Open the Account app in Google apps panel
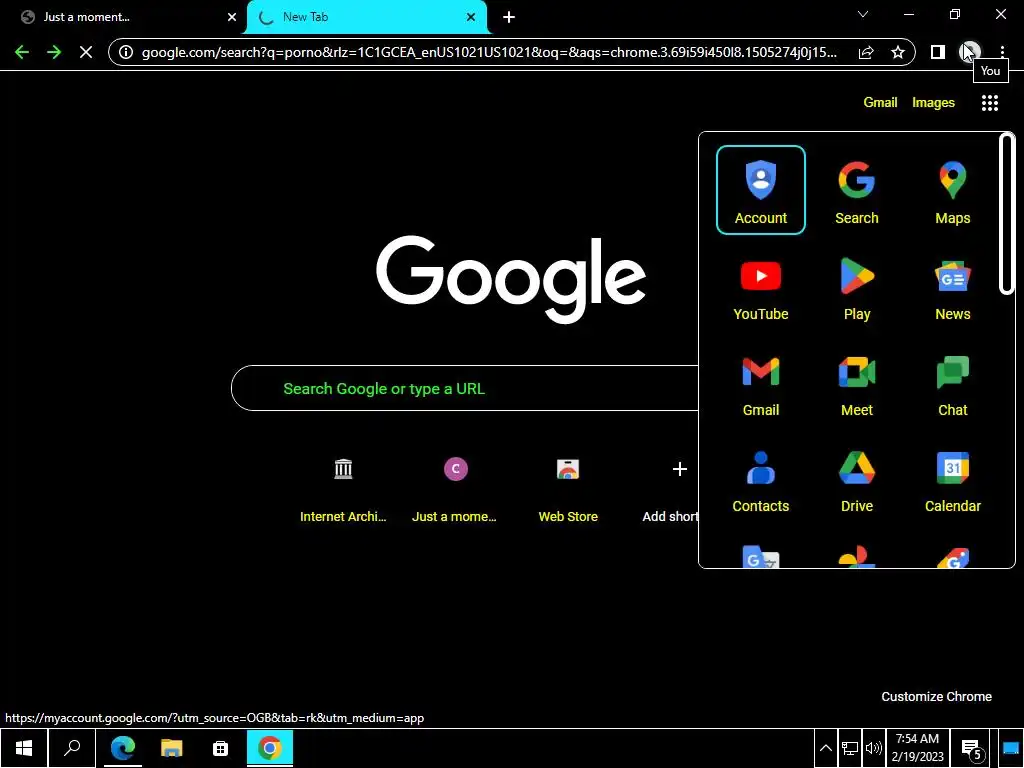1024x768 pixels. click(x=761, y=190)
